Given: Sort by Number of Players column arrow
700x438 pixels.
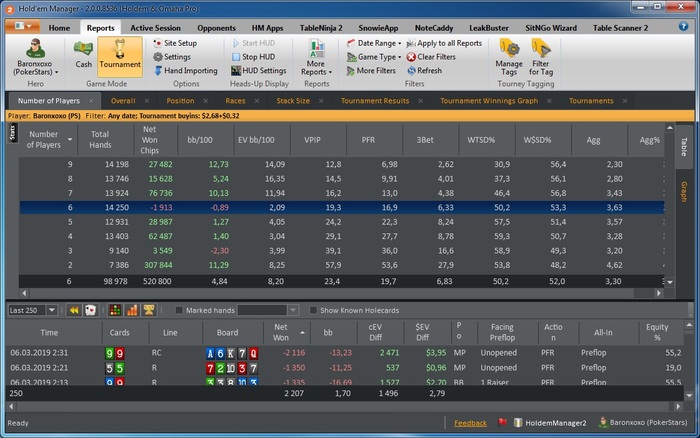Looking at the screenshot, I should (x=70, y=139).
